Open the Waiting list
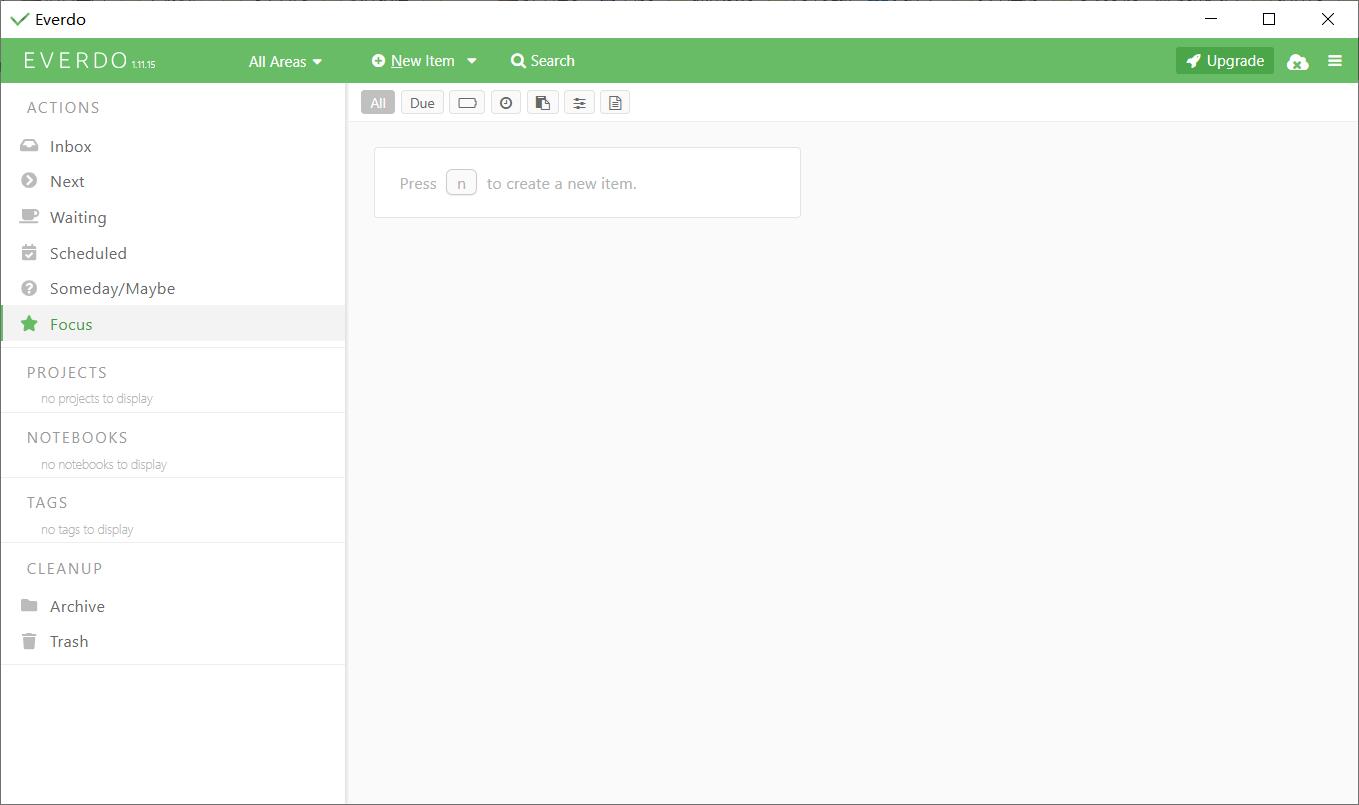 click(172, 217)
